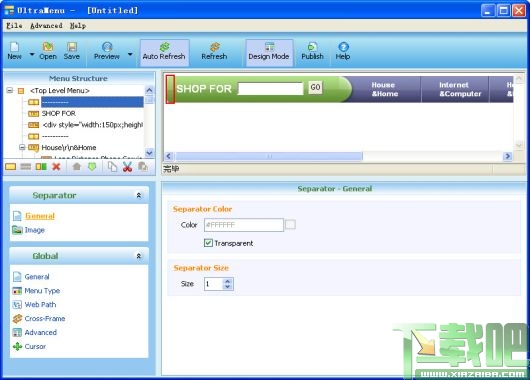Open the File menu
The height and width of the screenshot is (380, 530).
tap(14, 26)
